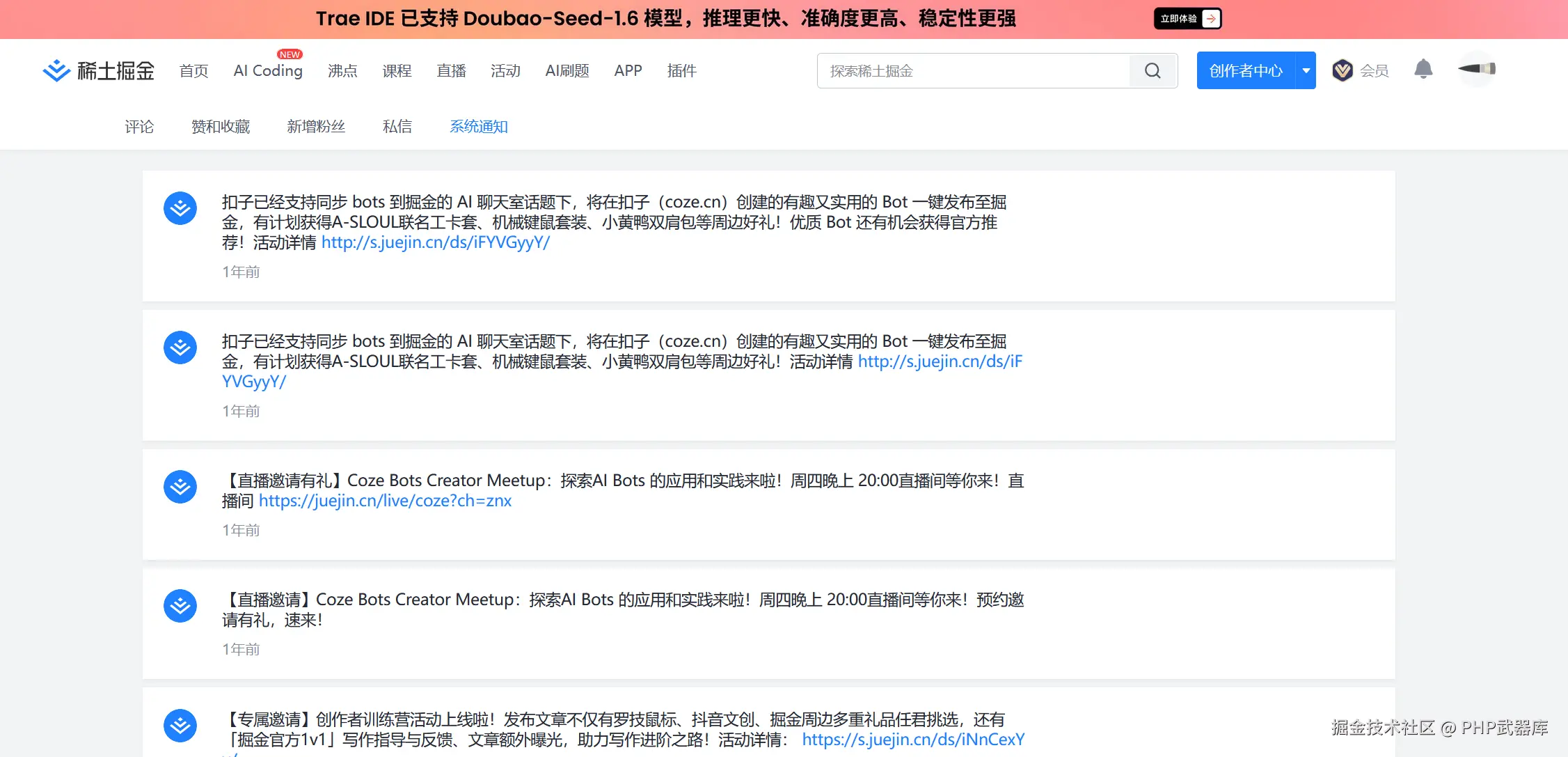Image resolution: width=1568 pixels, height=757 pixels.
Task: Open the activity details link in the first notification
Action: [436, 242]
